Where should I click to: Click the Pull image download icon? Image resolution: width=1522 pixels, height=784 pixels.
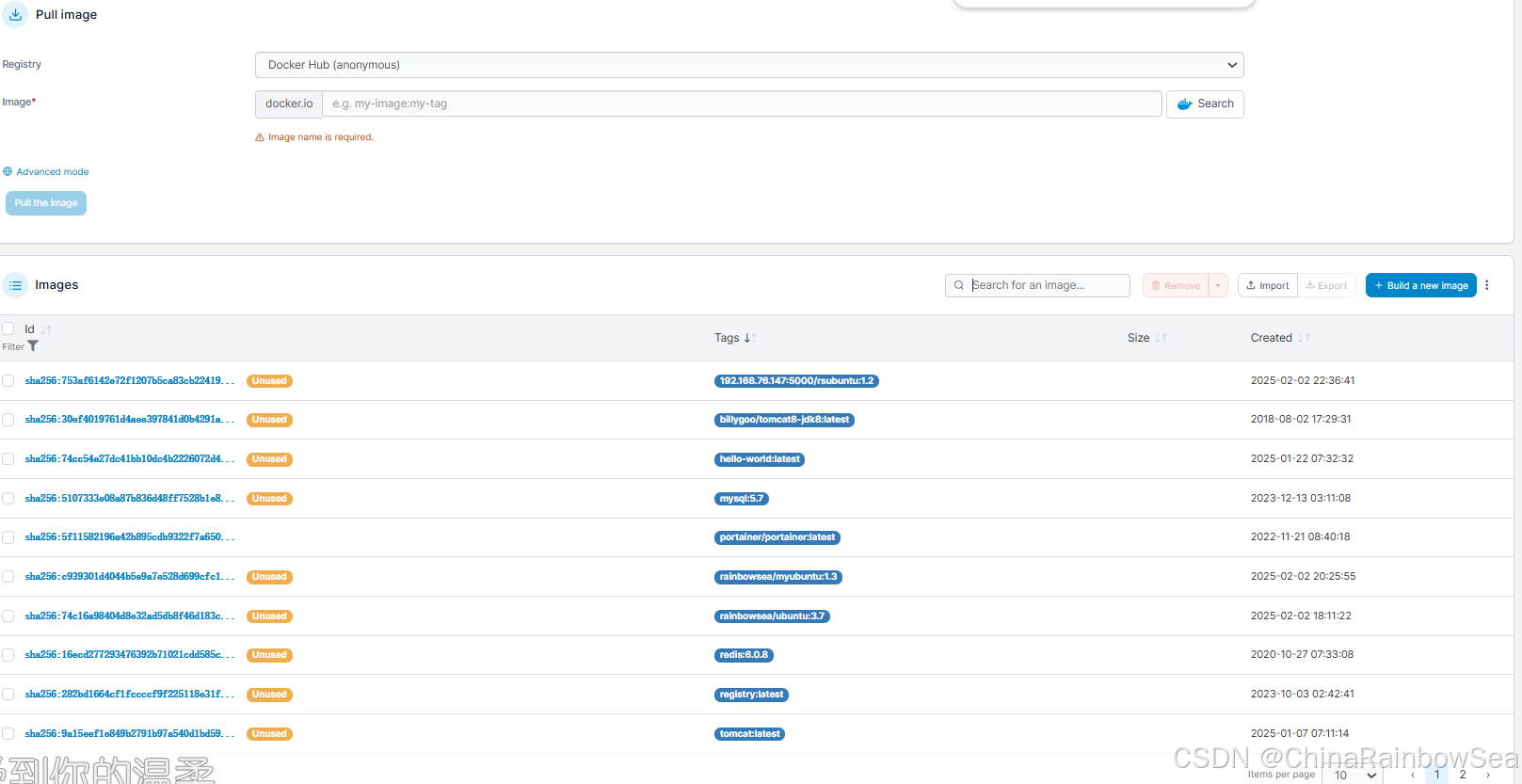tap(15, 14)
